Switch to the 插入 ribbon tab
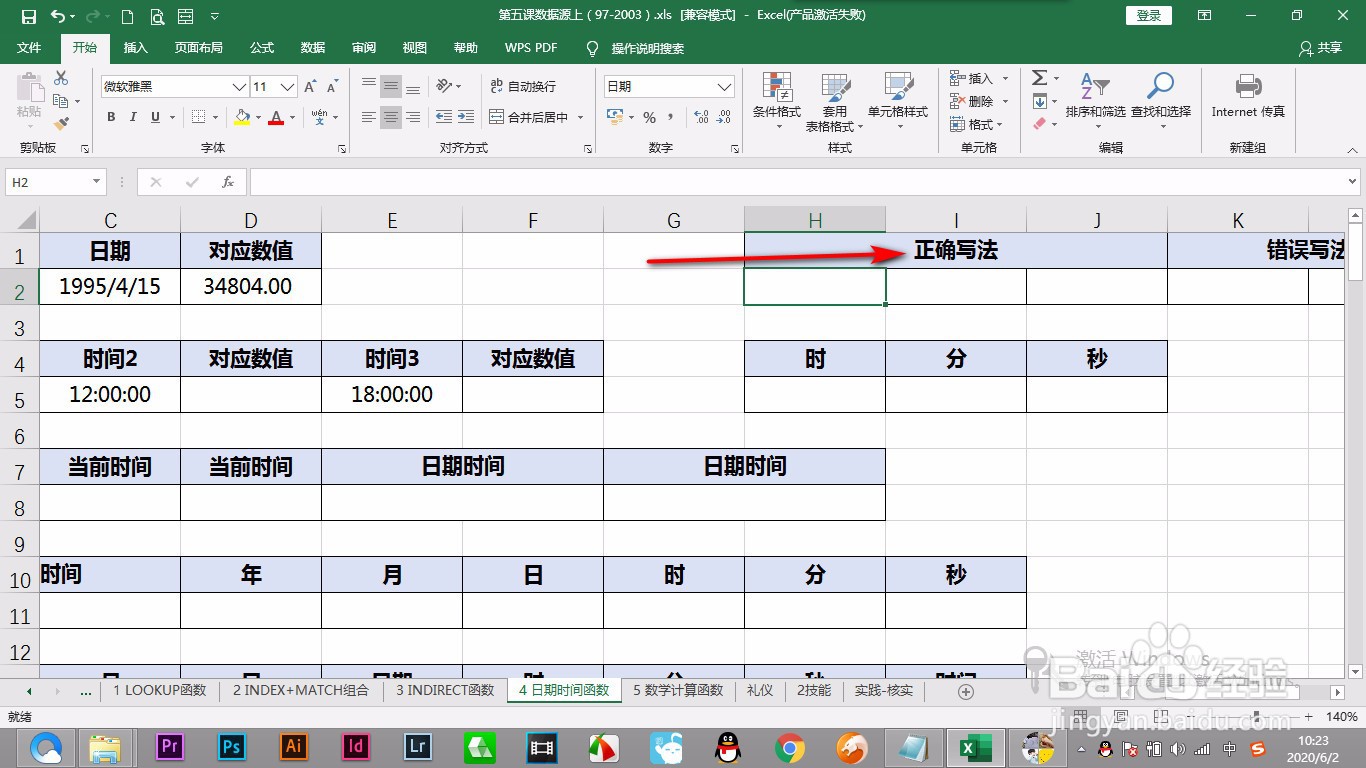1366x768 pixels. (137, 47)
